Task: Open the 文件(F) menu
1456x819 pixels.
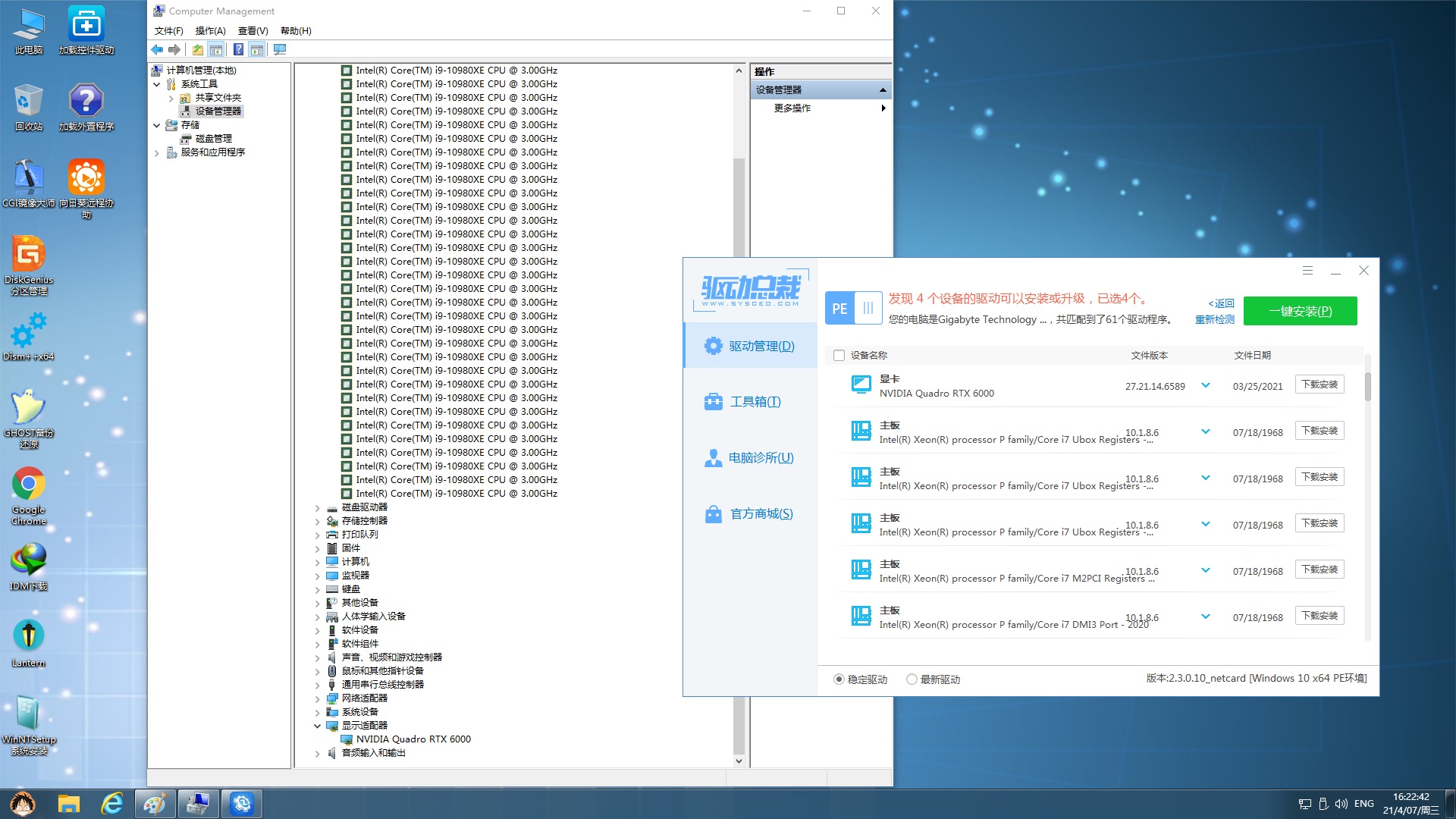Action: click(168, 31)
